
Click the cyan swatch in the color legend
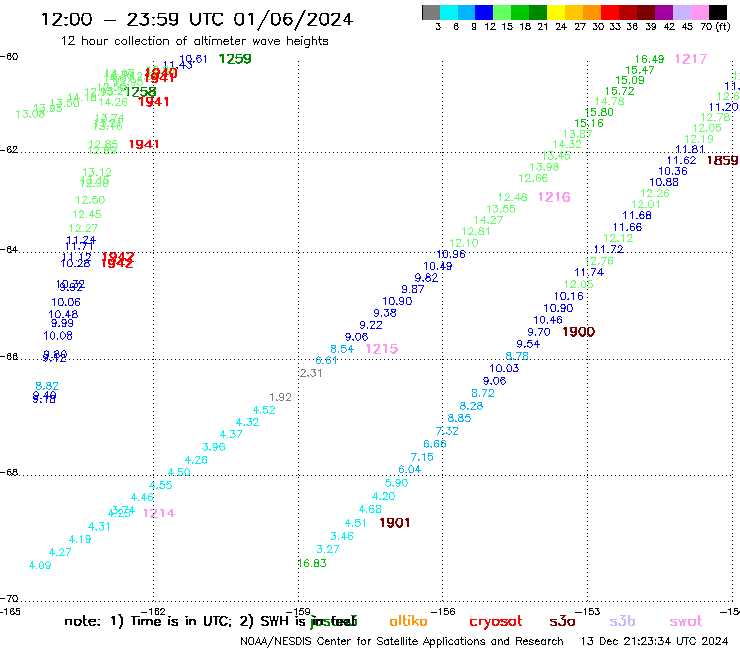(x=449, y=12)
